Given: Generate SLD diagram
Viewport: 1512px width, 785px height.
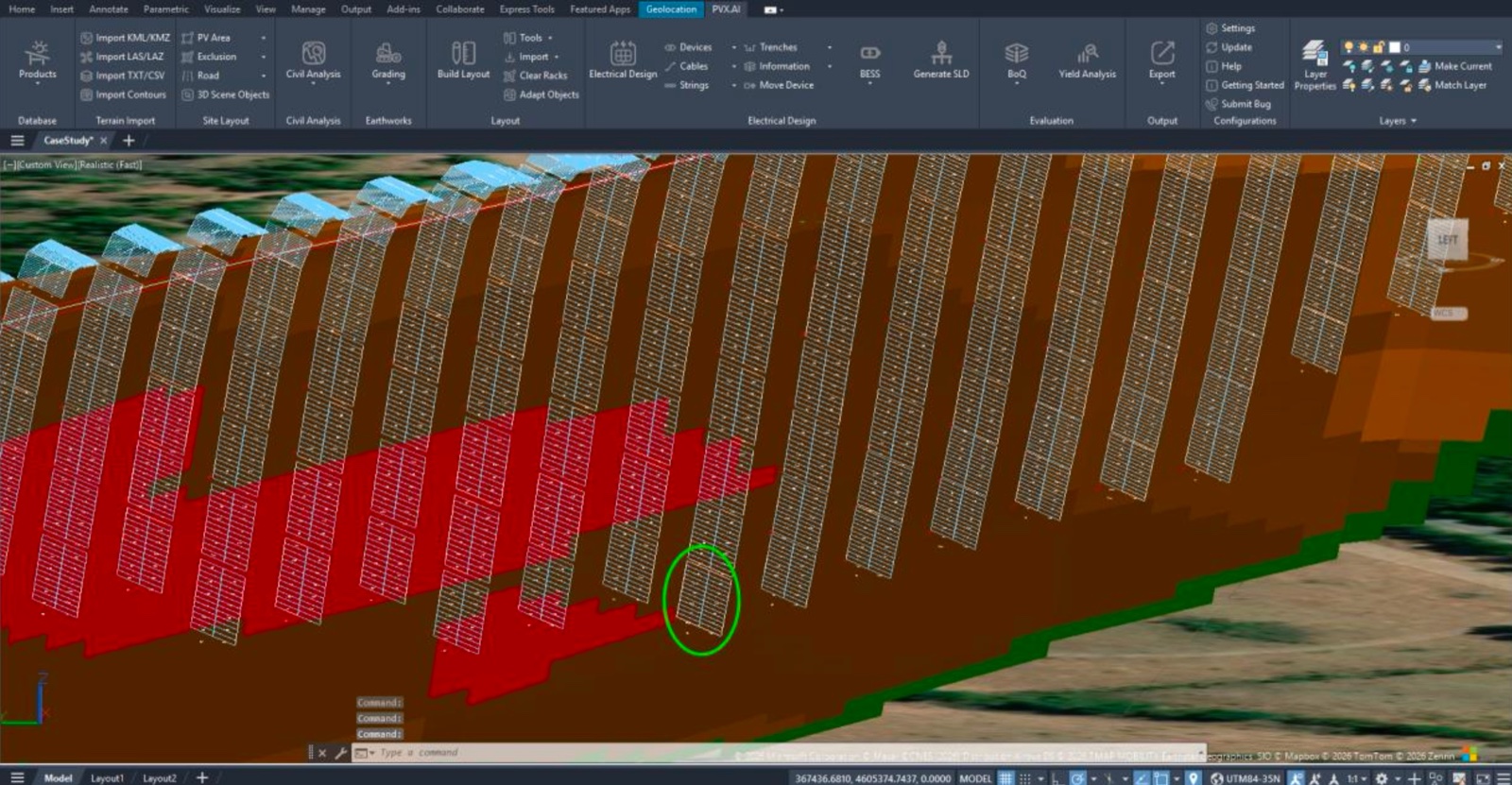Looking at the screenshot, I should click(941, 60).
